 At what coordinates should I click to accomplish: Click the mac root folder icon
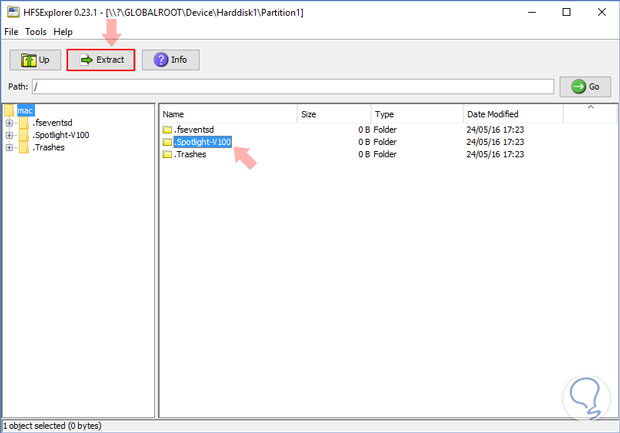[9, 110]
